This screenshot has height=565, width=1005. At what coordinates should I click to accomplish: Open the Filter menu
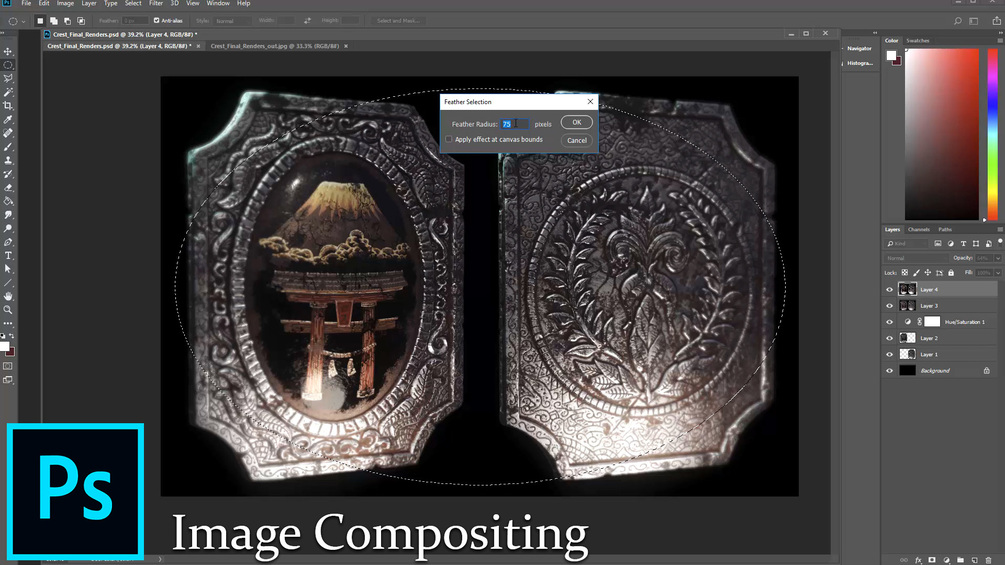tap(156, 3)
